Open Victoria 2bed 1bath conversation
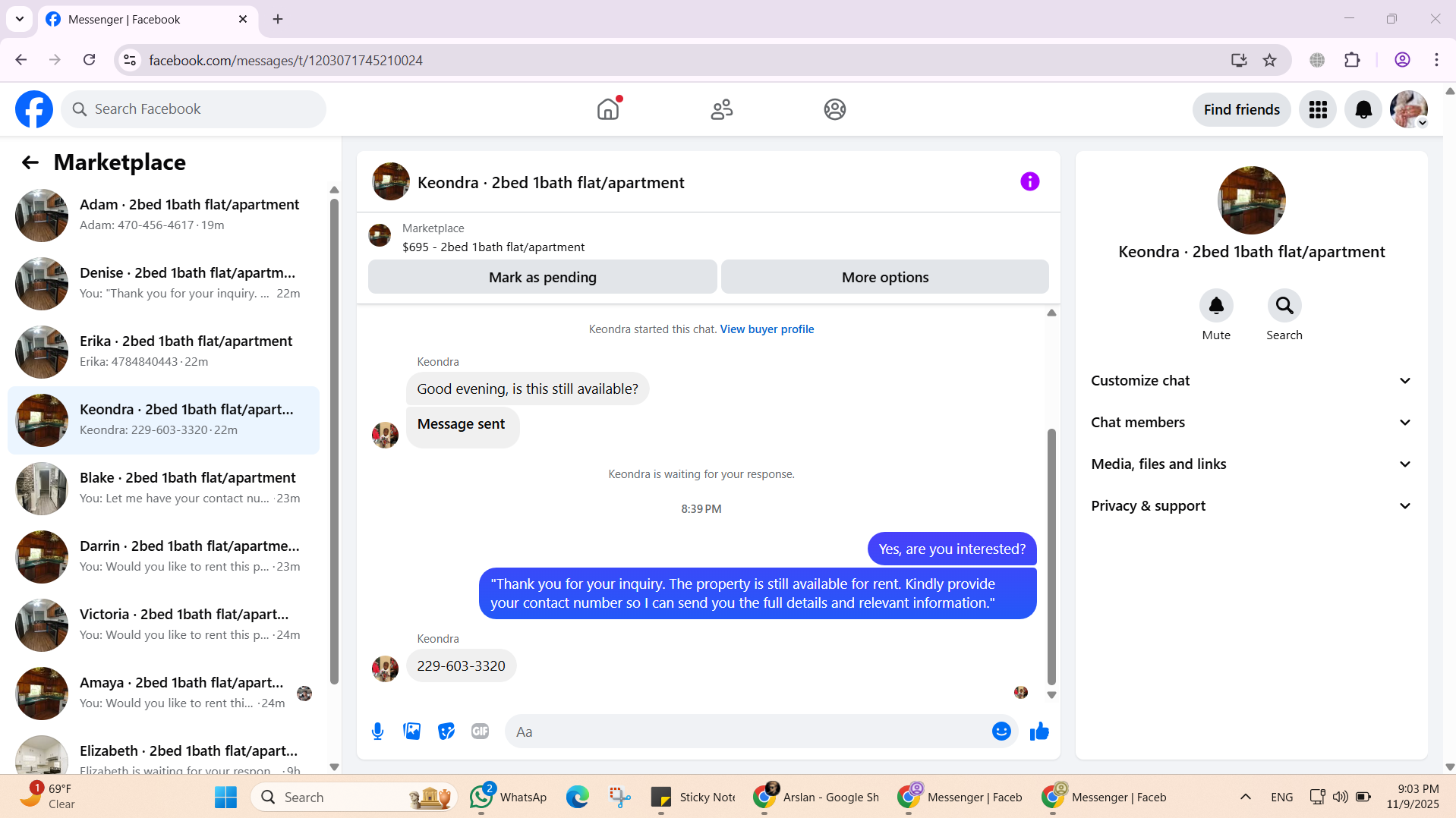Screen dimensions: 1456x818 (163, 625)
